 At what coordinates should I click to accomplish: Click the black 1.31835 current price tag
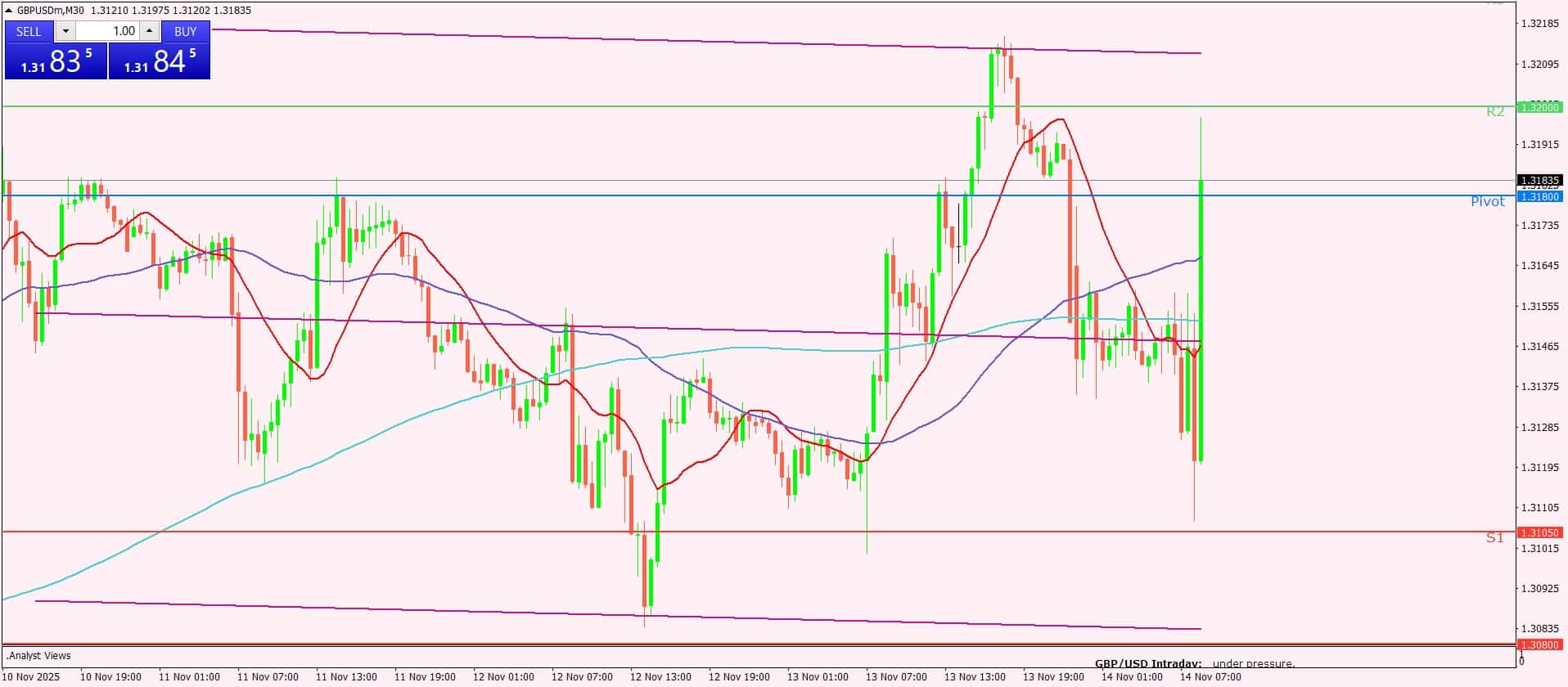click(x=1539, y=180)
